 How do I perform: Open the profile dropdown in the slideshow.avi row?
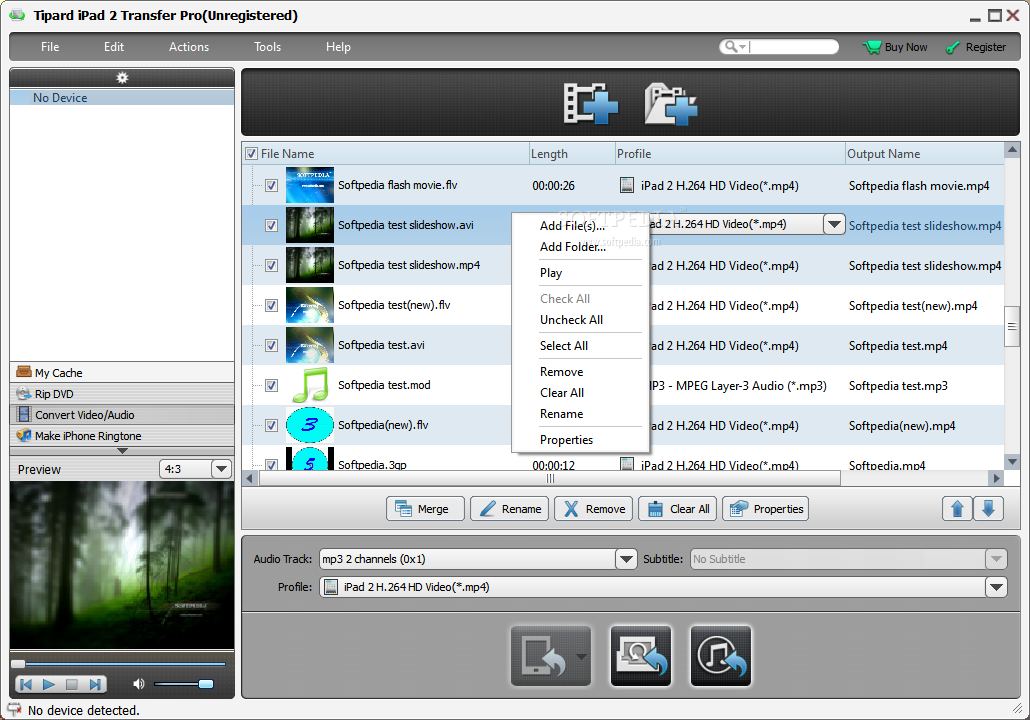[834, 224]
